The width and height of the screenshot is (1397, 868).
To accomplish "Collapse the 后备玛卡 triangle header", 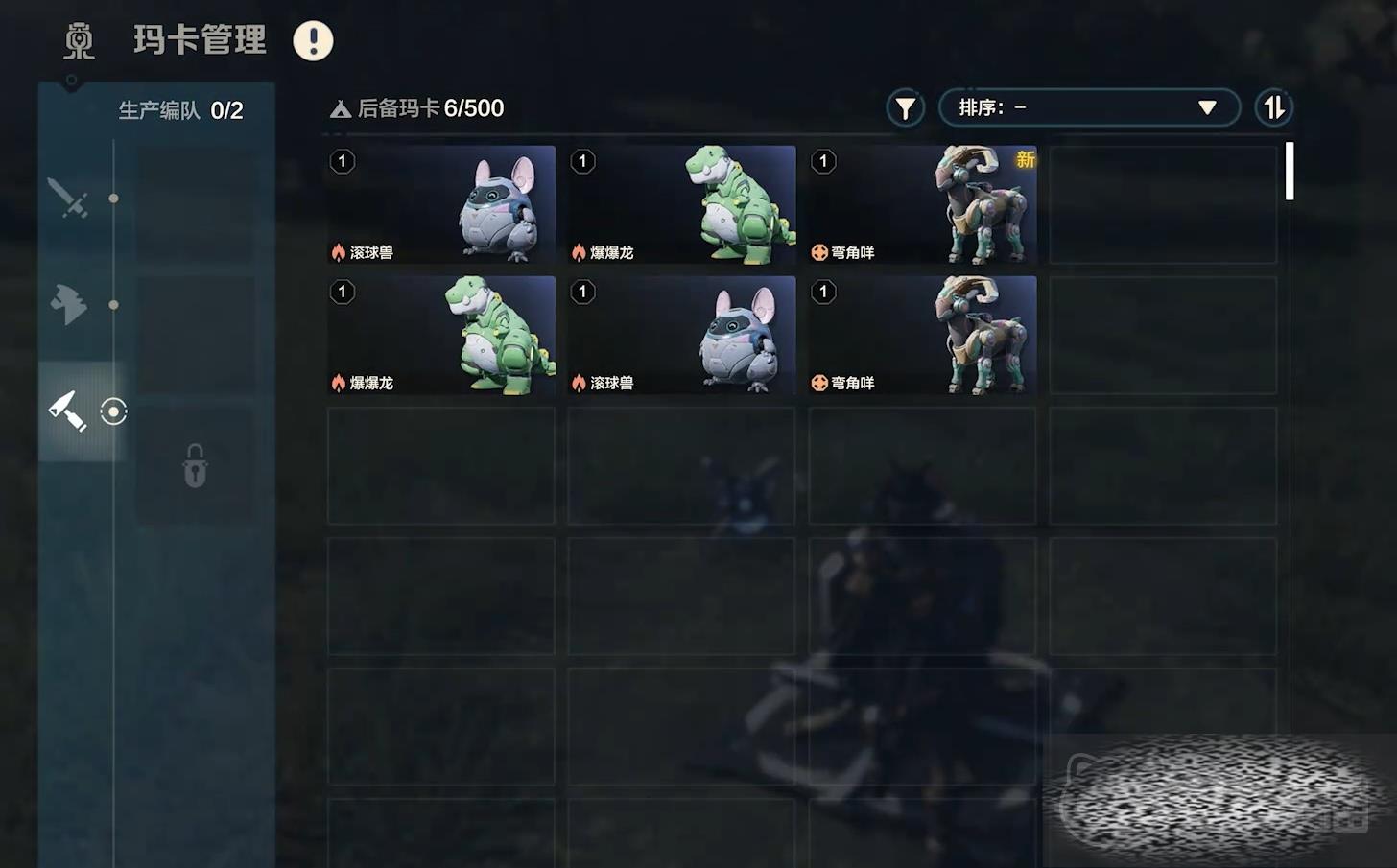I will [x=340, y=109].
